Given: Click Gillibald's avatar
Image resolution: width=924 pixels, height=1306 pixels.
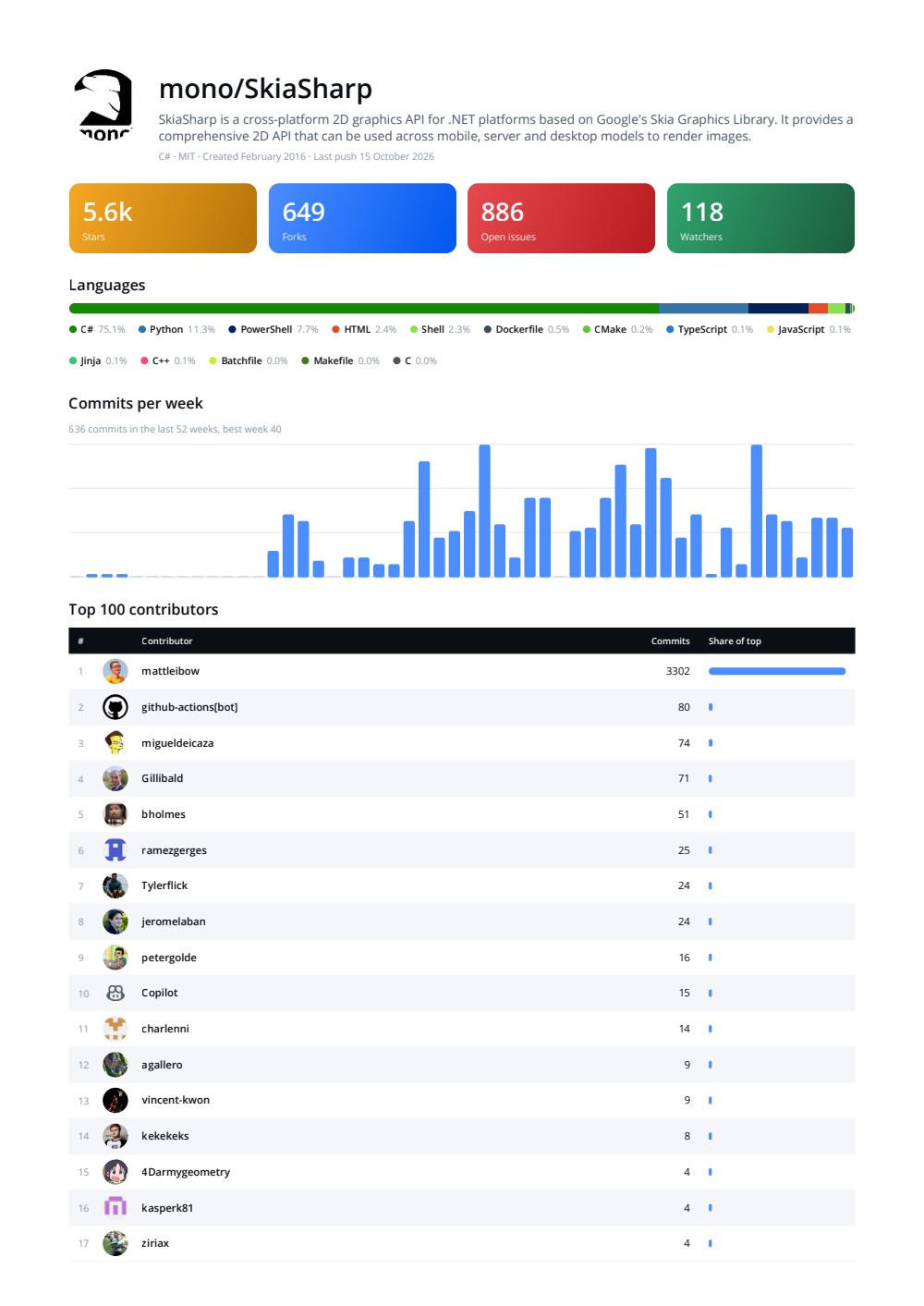Looking at the screenshot, I should [x=115, y=778].
